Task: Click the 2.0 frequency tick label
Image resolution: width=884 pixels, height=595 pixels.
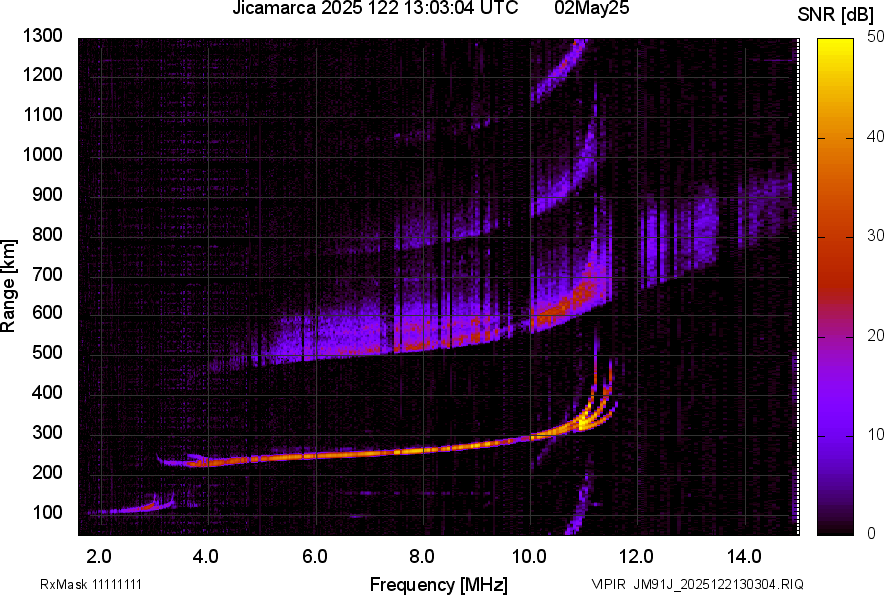Action: pyautogui.click(x=99, y=557)
